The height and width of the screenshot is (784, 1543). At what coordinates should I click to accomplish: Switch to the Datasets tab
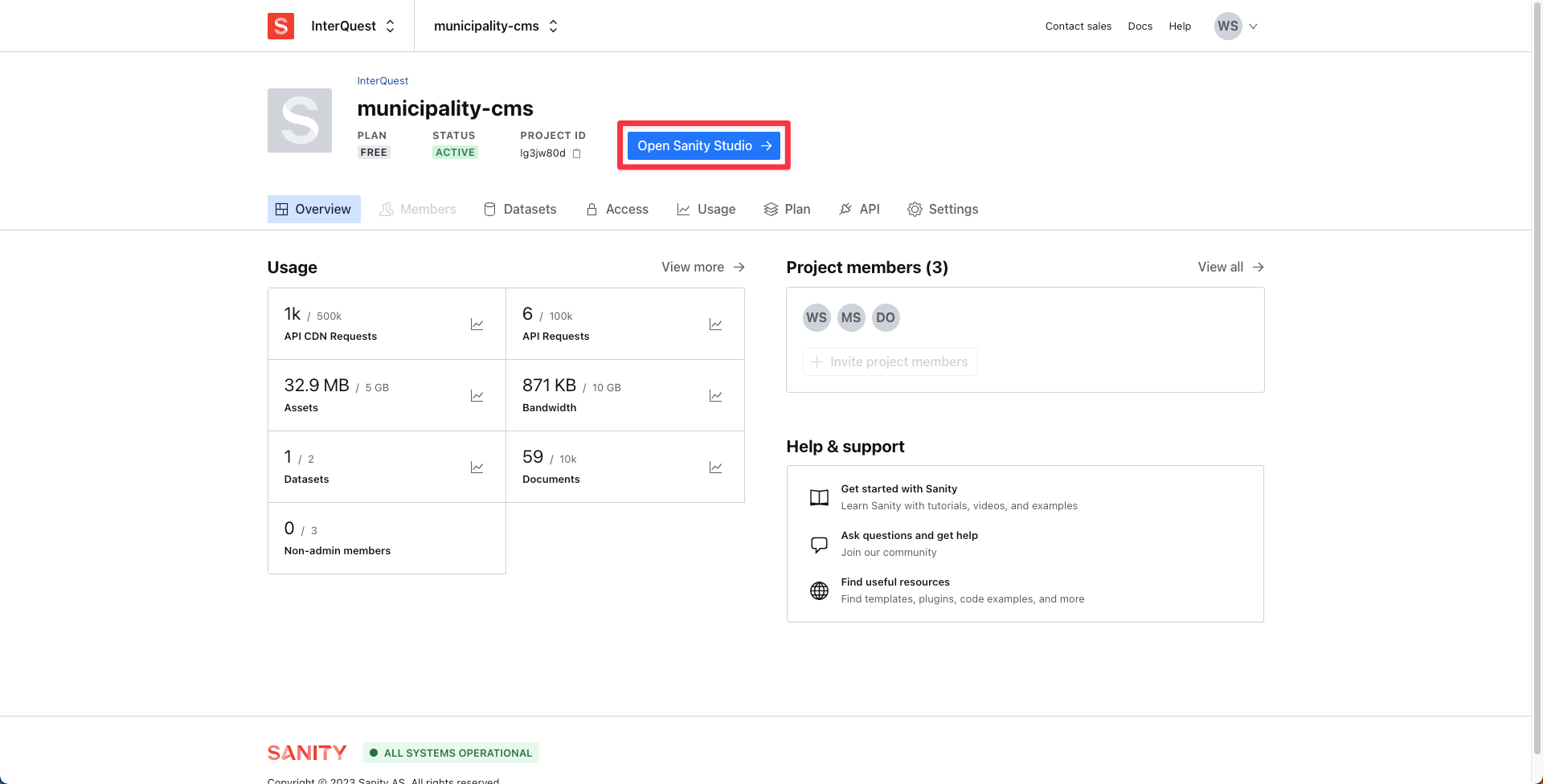pos(520,209)
